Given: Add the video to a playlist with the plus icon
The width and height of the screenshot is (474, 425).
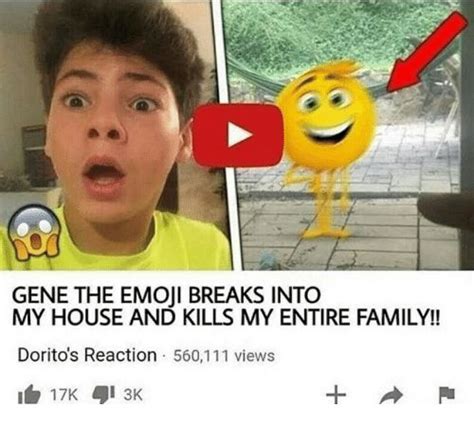Looking at the screenshot, I should click(336, 395).
